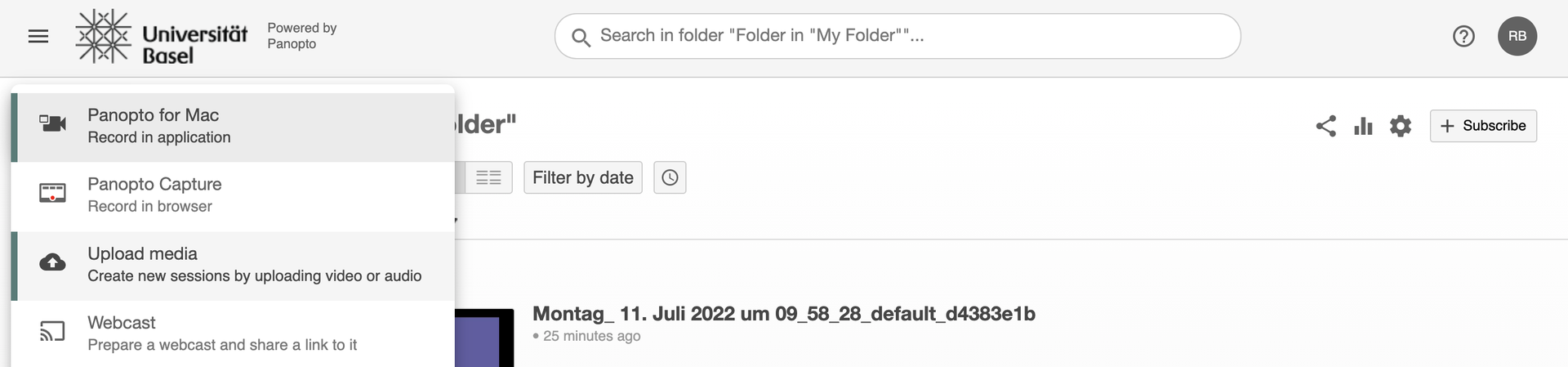Image resolution: width=1568 pixels, height=367 pixels.
Task: Open the help question mark icon
Action: 1463,36
